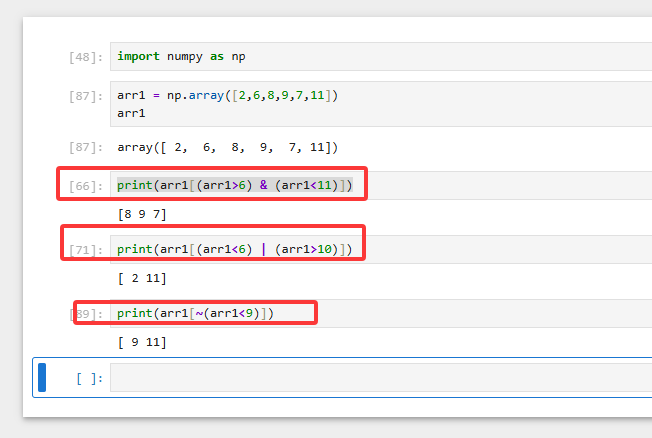Click the [48]: input prompt
The width and height of the screenshot is (652, 438).
pos(86,57)
